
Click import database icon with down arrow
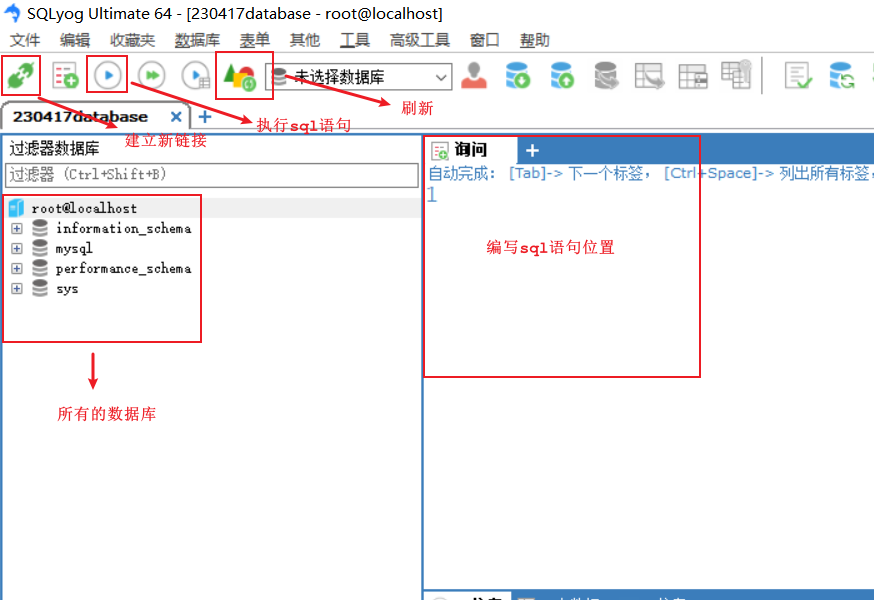[x=518, y=75]
